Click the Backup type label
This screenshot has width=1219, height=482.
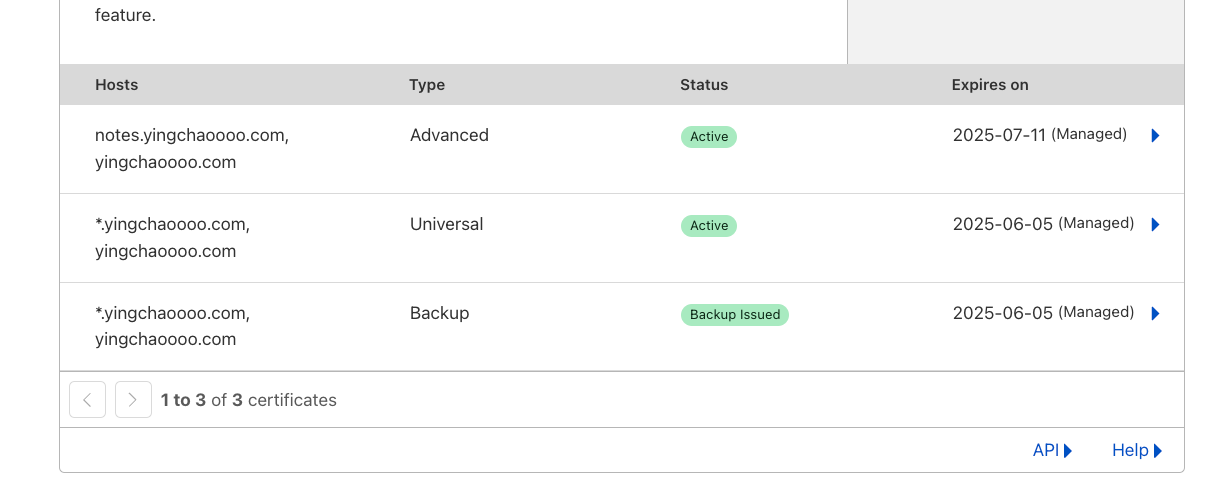[439, 313]
